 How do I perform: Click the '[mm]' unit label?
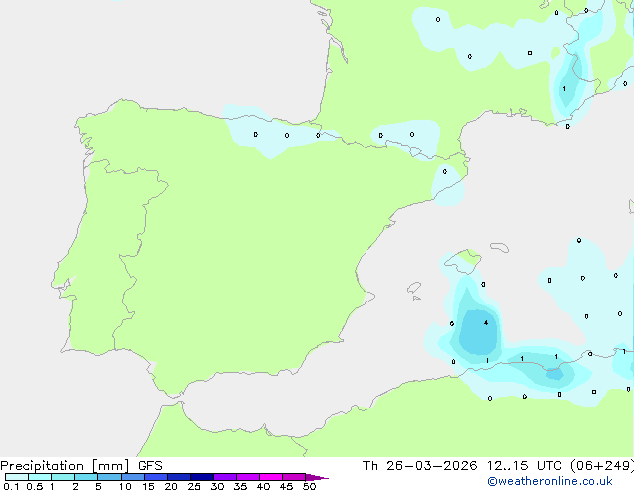point(110,466)
